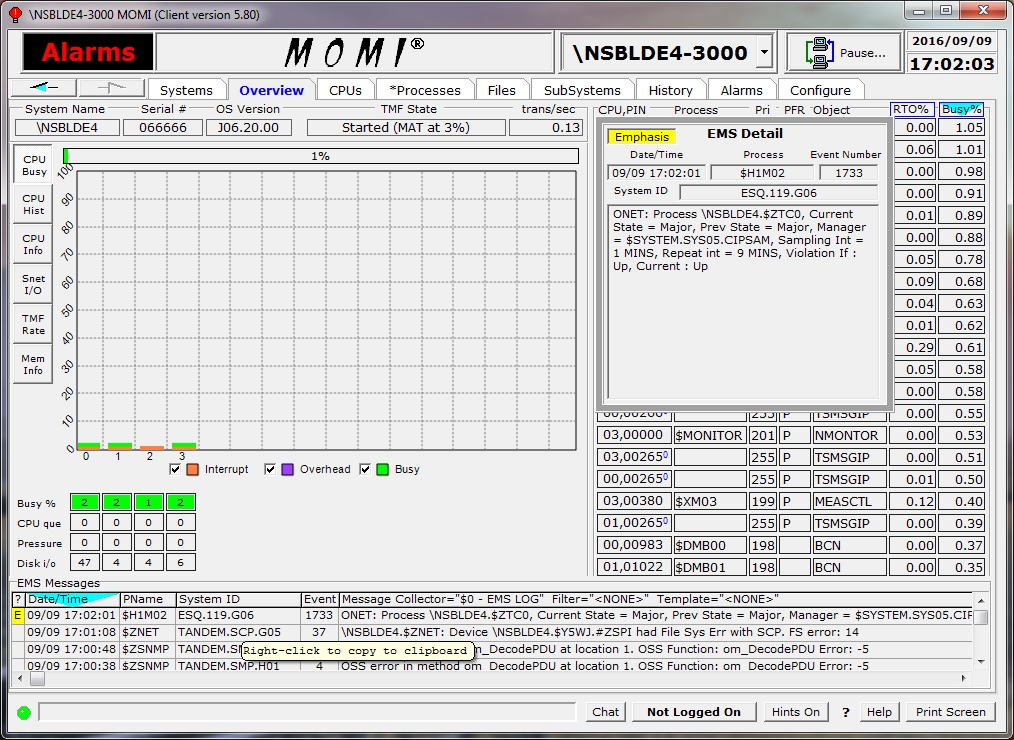Click the Pause button with computers icon
Viewport: 1014px width, 740px height.
[843, 52]
